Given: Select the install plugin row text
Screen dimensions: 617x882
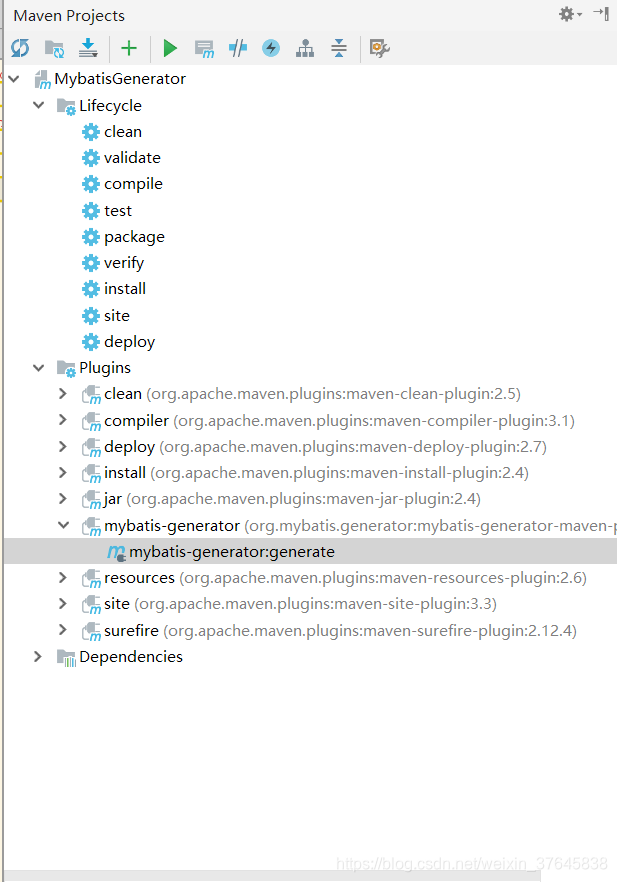Looking at the screenshot, I should point(316,472).
